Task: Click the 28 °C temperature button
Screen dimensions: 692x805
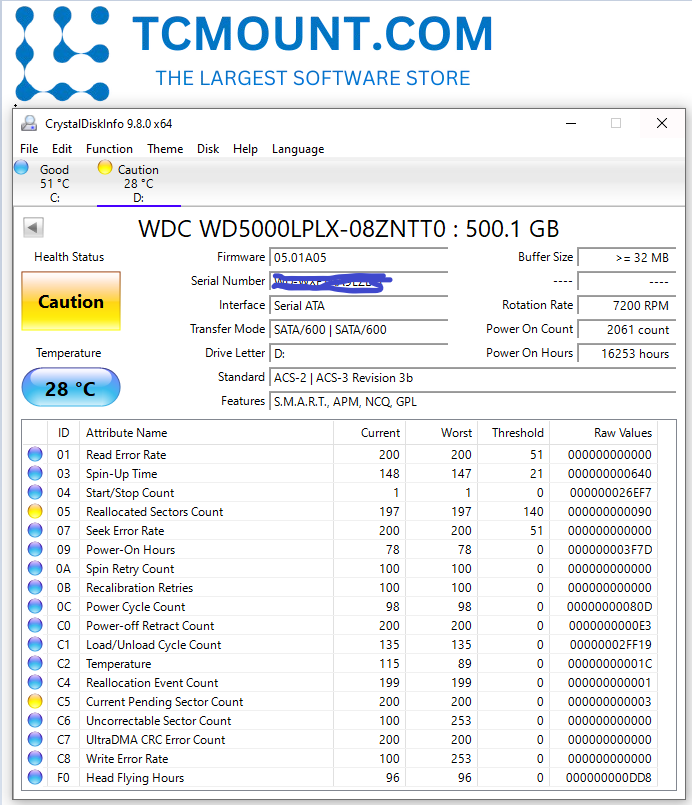Action: pos(70,388)
